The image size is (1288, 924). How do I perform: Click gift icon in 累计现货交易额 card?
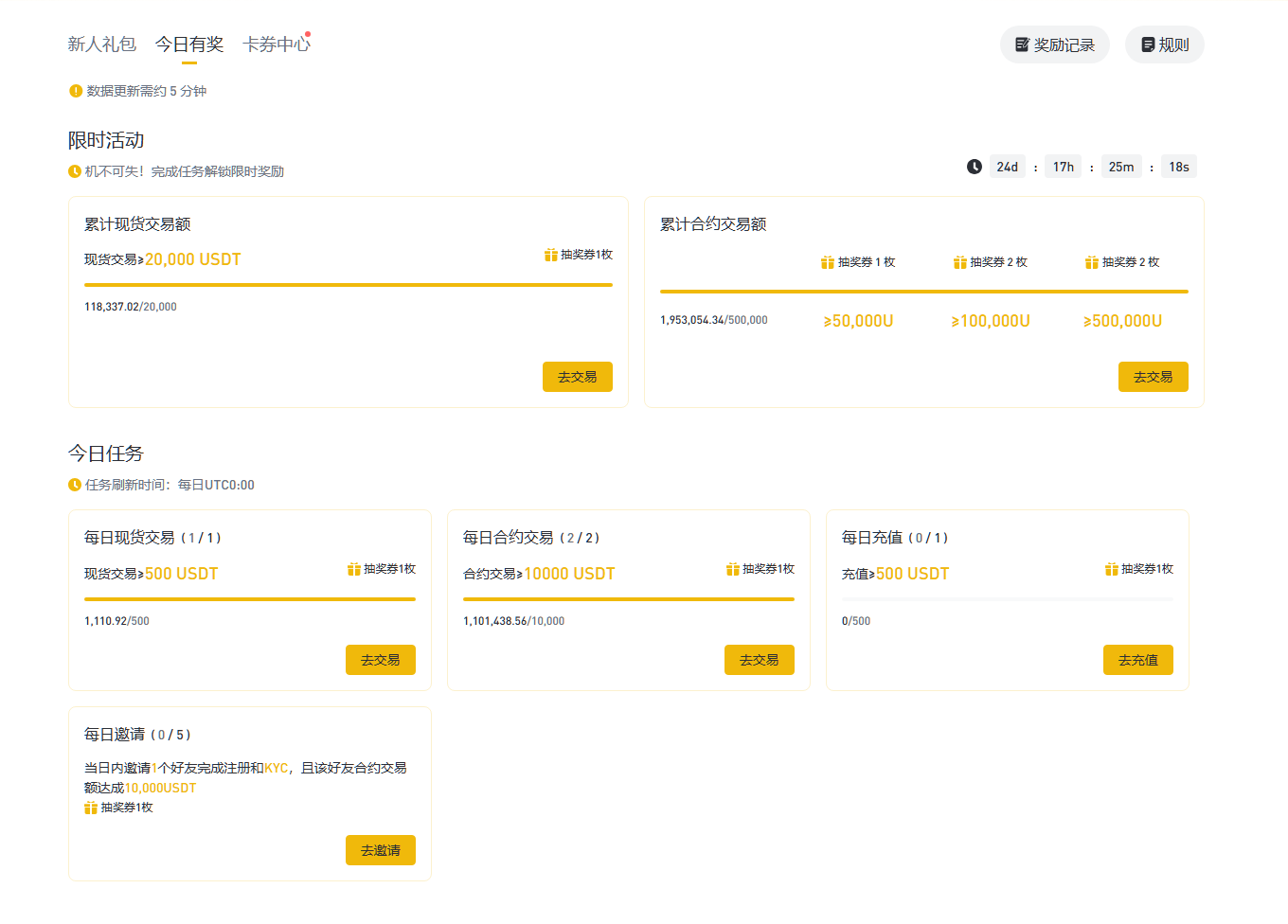coord(551,255)
